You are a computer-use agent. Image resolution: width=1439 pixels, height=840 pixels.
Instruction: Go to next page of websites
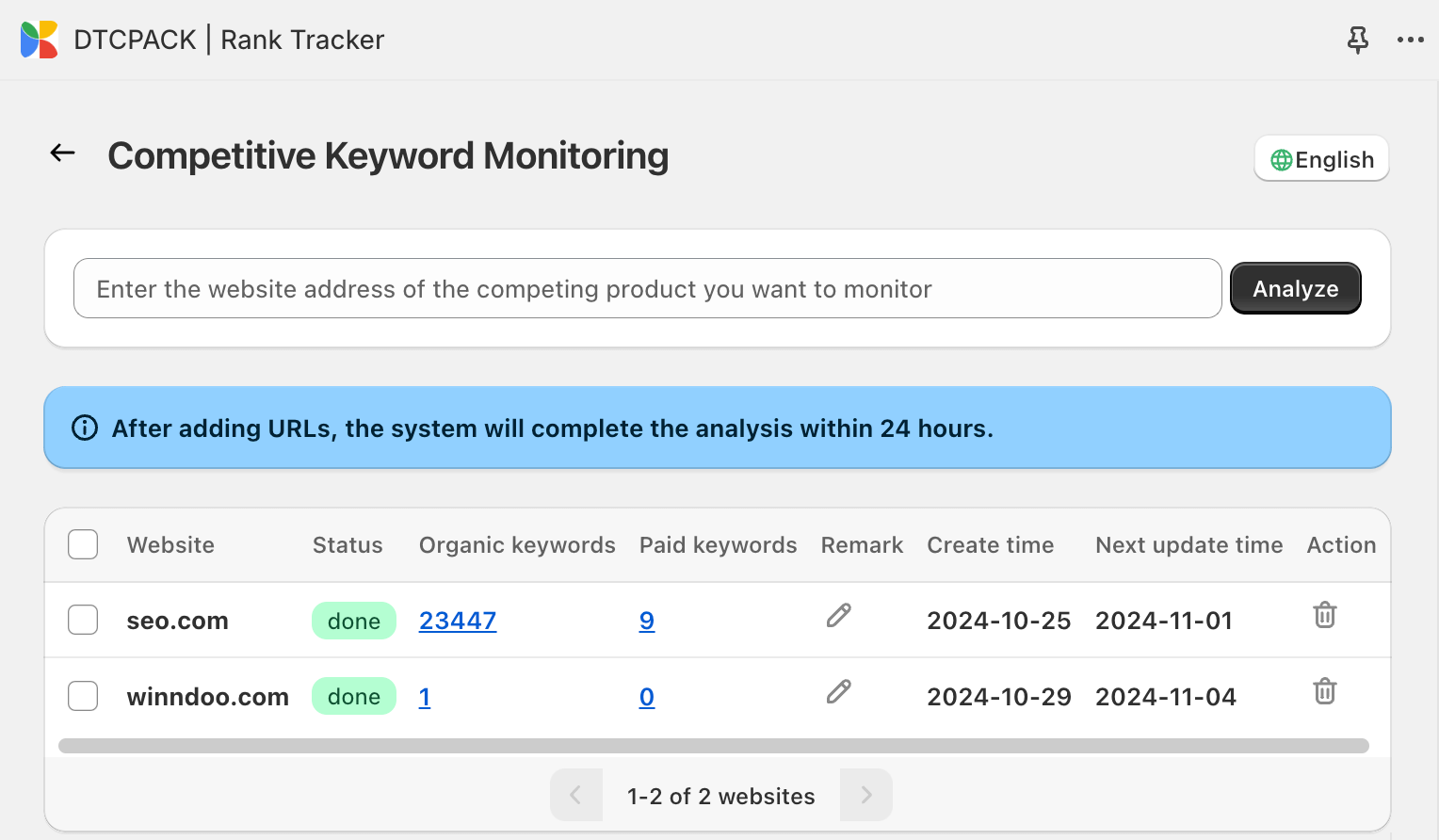tap(865, 796)
